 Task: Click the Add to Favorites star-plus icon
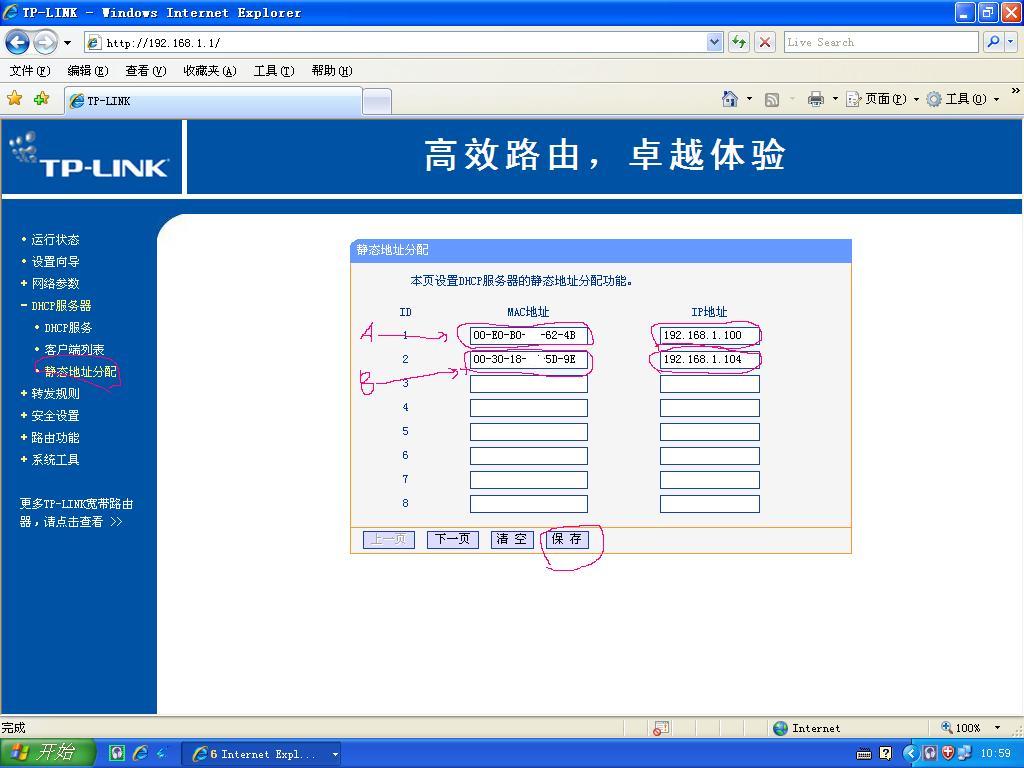41,99
